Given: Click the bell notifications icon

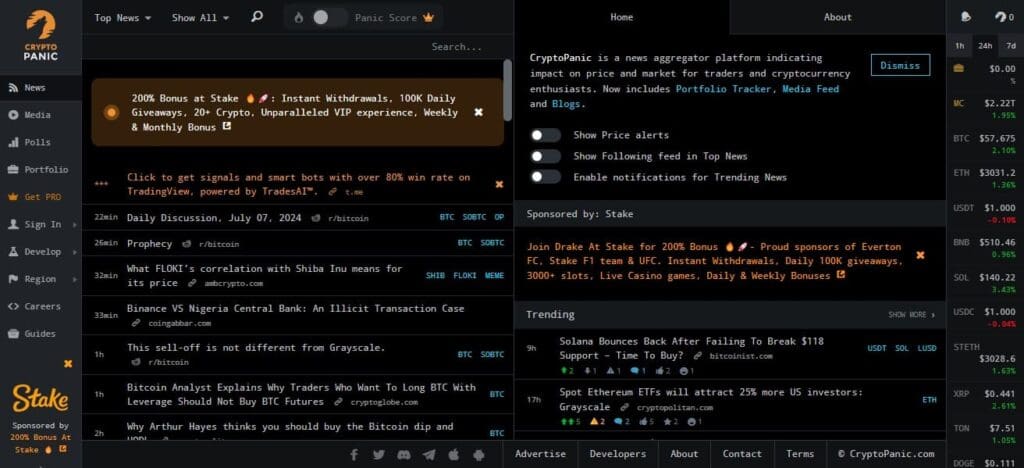Looking at the screenshot, I should (967, 17).
